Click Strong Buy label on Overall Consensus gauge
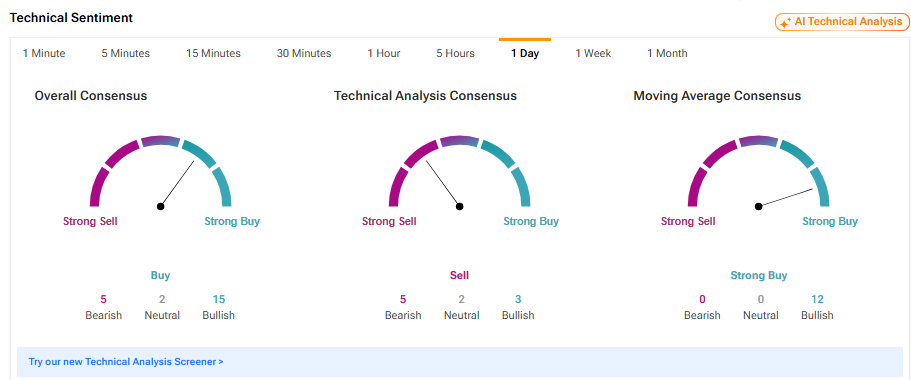The image size is (911, 380). tap(232, 221)
